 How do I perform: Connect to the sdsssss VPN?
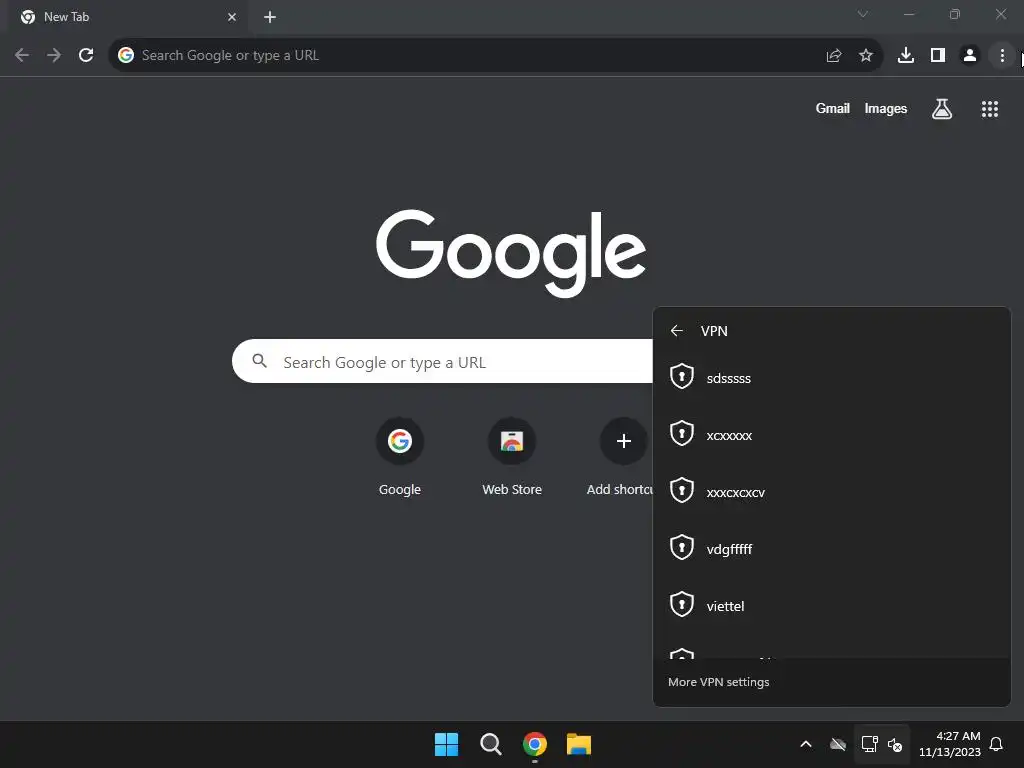coord(831,378)
